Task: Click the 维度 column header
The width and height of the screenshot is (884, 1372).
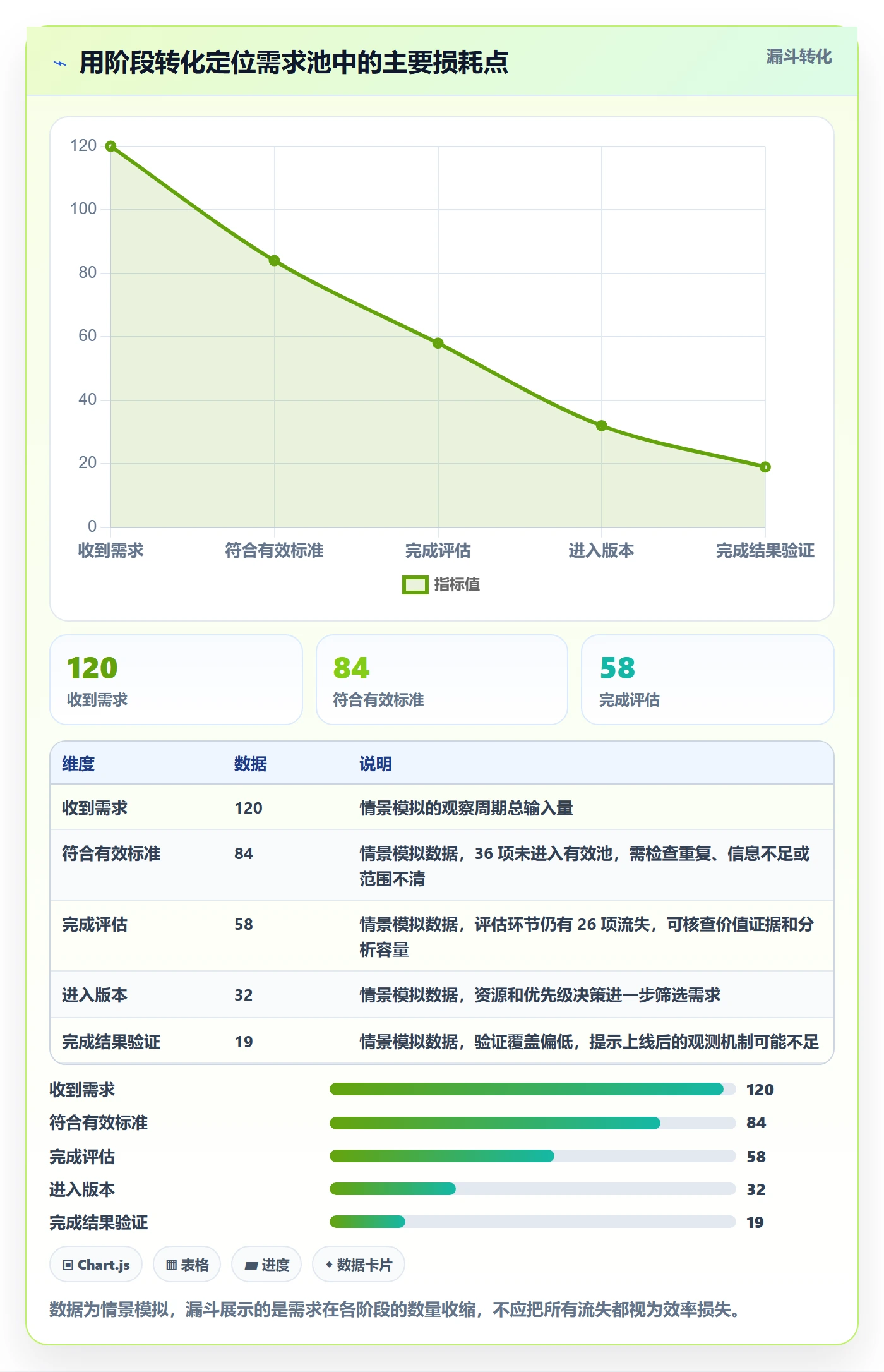Action: [78, 764]
